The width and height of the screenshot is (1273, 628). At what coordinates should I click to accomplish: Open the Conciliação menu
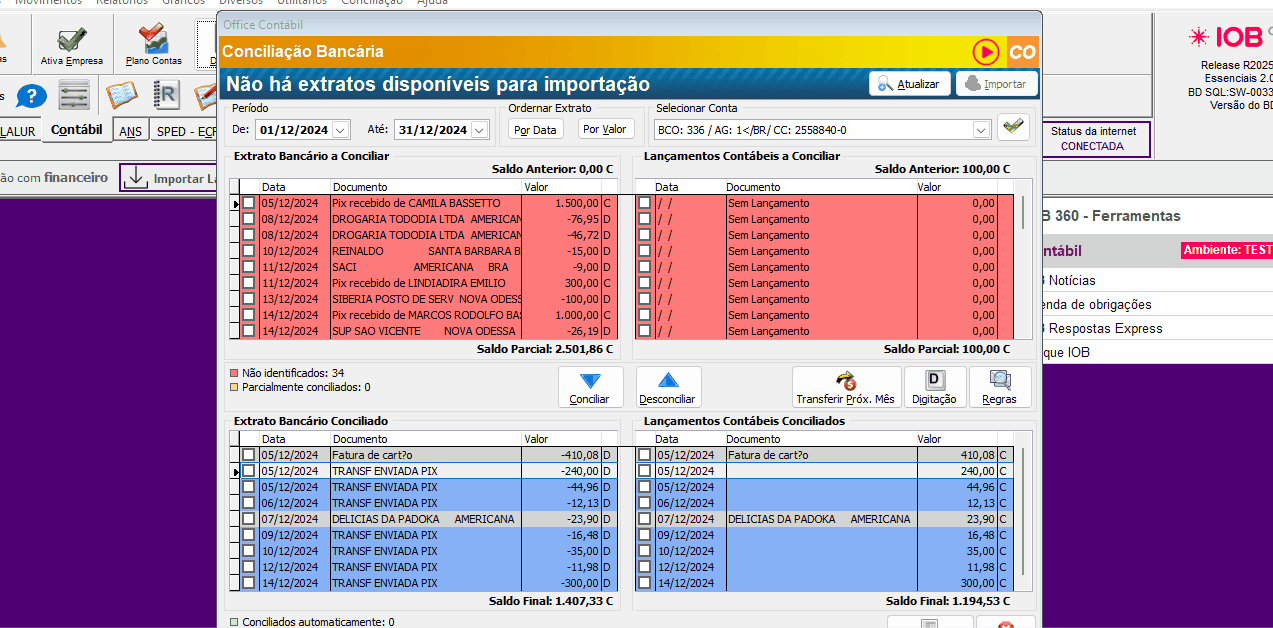point(372,2)
